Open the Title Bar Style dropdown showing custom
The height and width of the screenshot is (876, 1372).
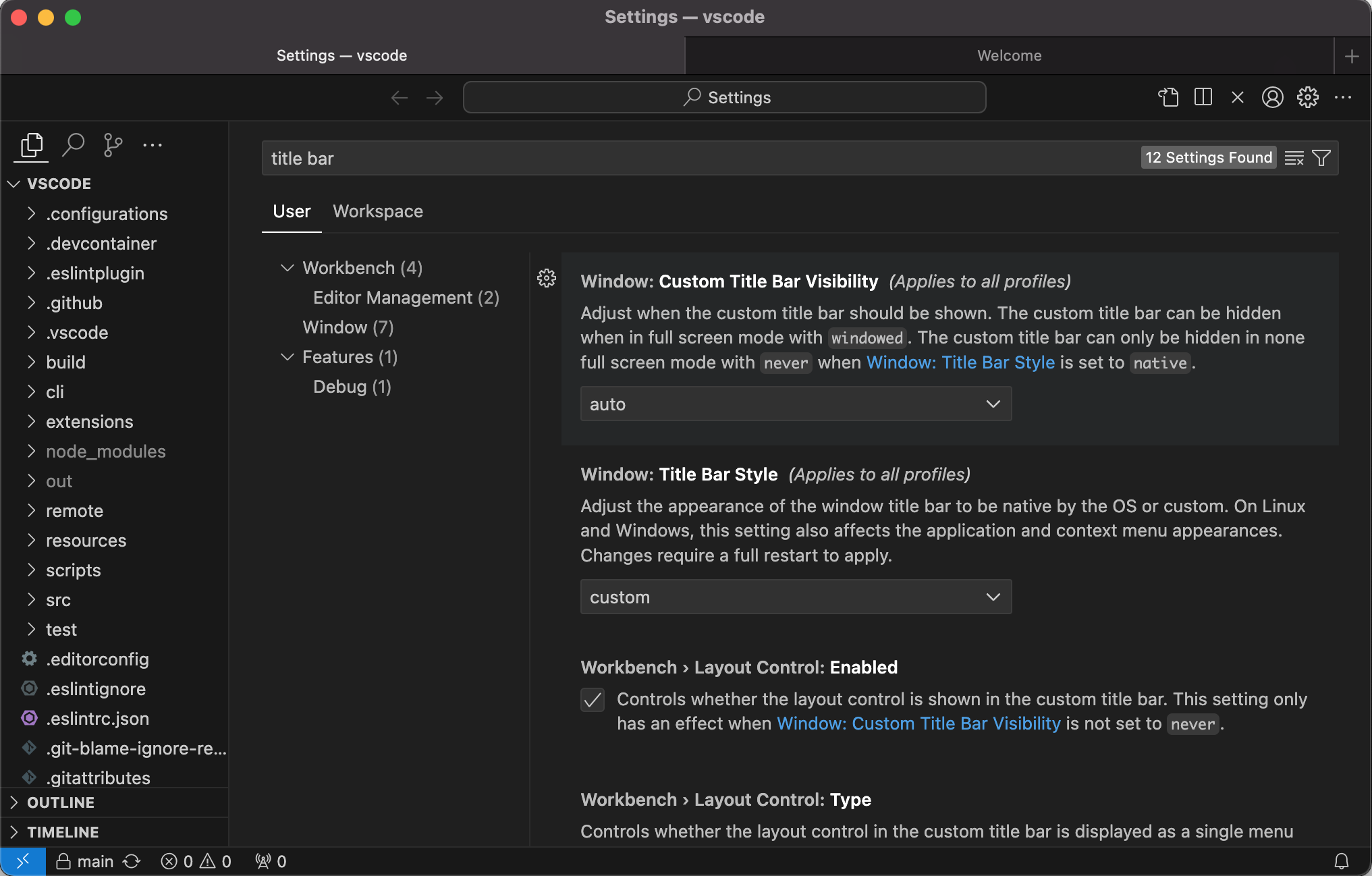[x=796, y=597]
